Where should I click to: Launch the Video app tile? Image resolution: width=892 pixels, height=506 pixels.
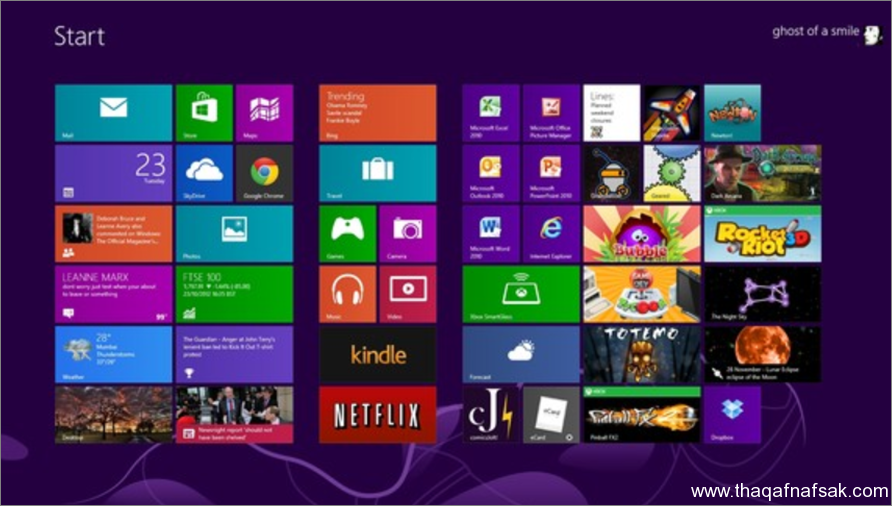[x=407, y=294]
